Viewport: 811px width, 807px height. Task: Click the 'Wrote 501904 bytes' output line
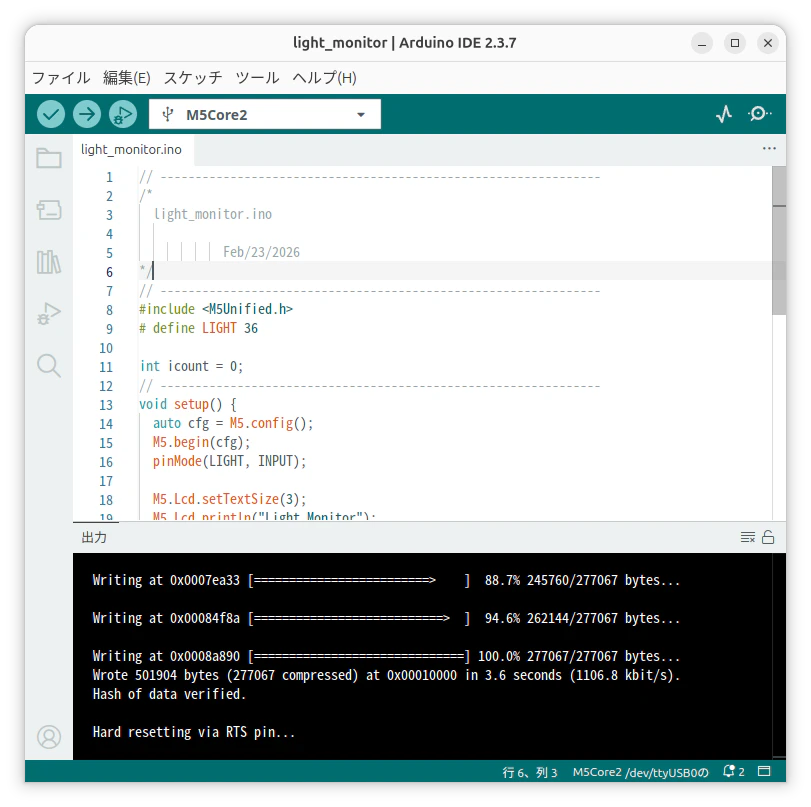[x=386, y=675]
